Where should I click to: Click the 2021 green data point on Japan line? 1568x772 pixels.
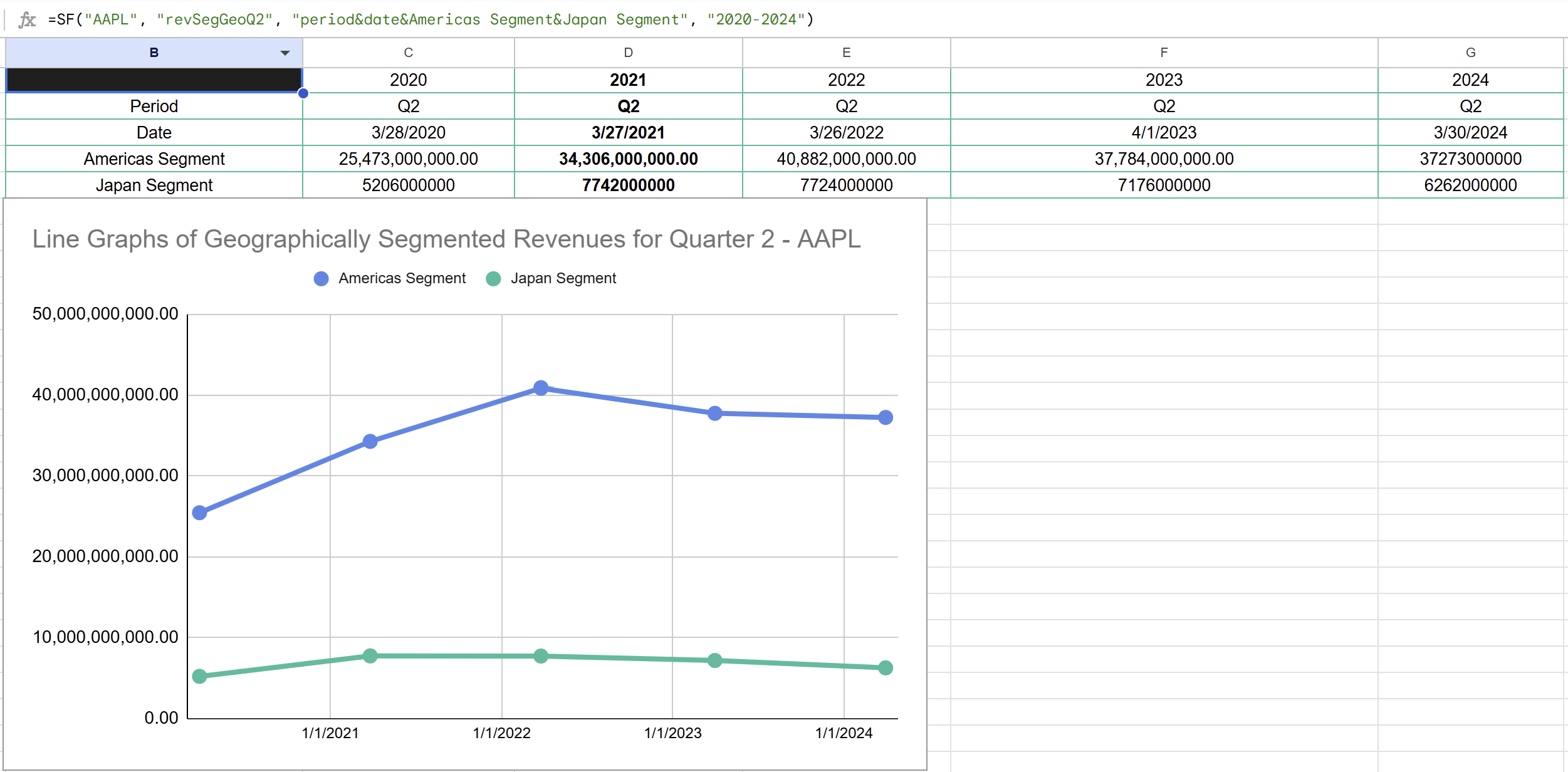point(369,656)
